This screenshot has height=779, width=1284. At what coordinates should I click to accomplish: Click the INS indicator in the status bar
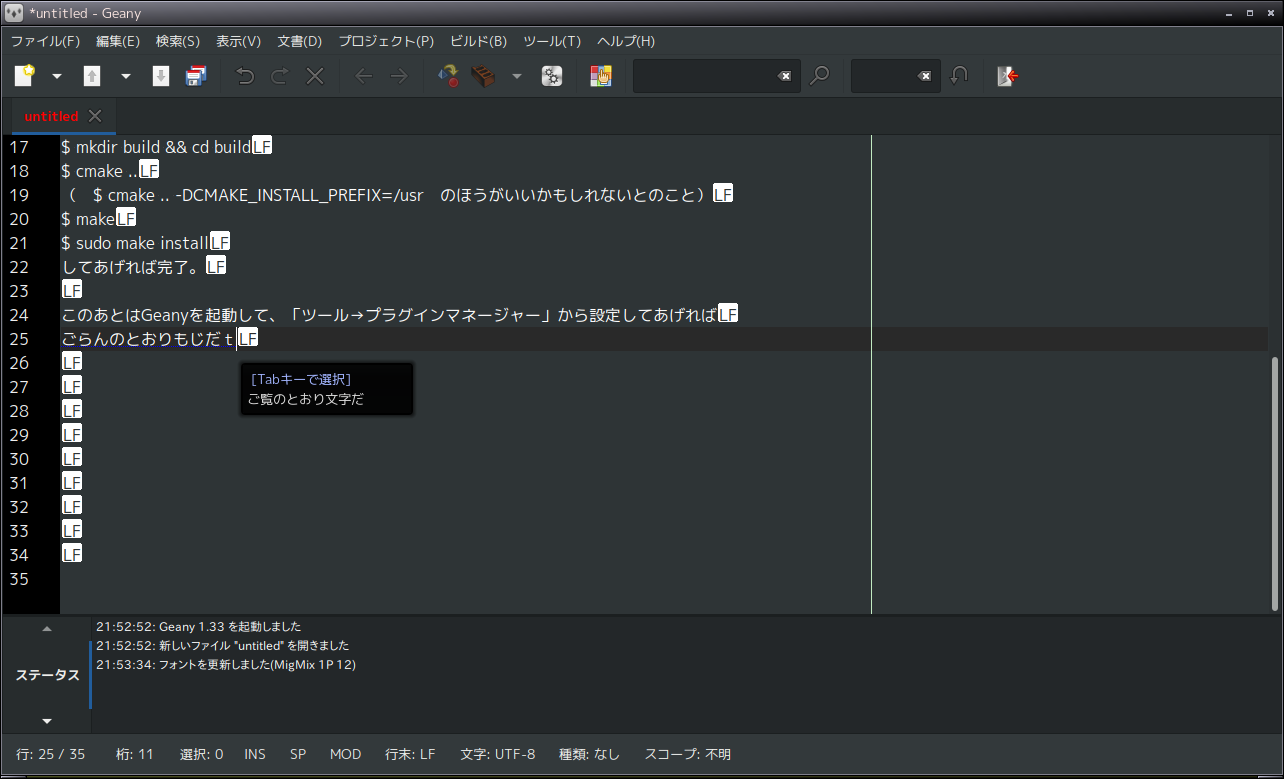pyautogui.click(x=255, y=754)
